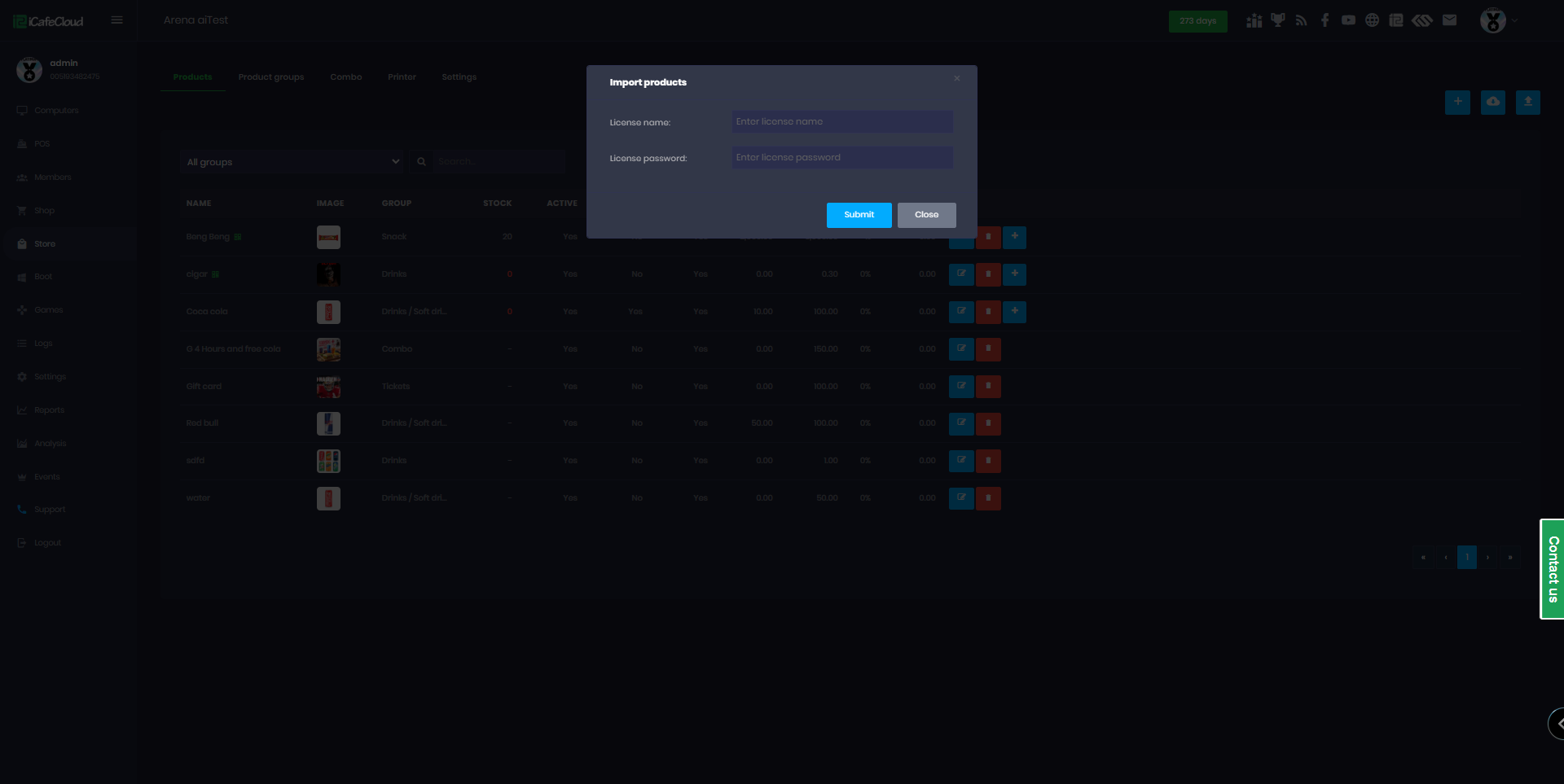
Task: Delete the cigar product
Action: pyautogui.click(x=988, y=274)
